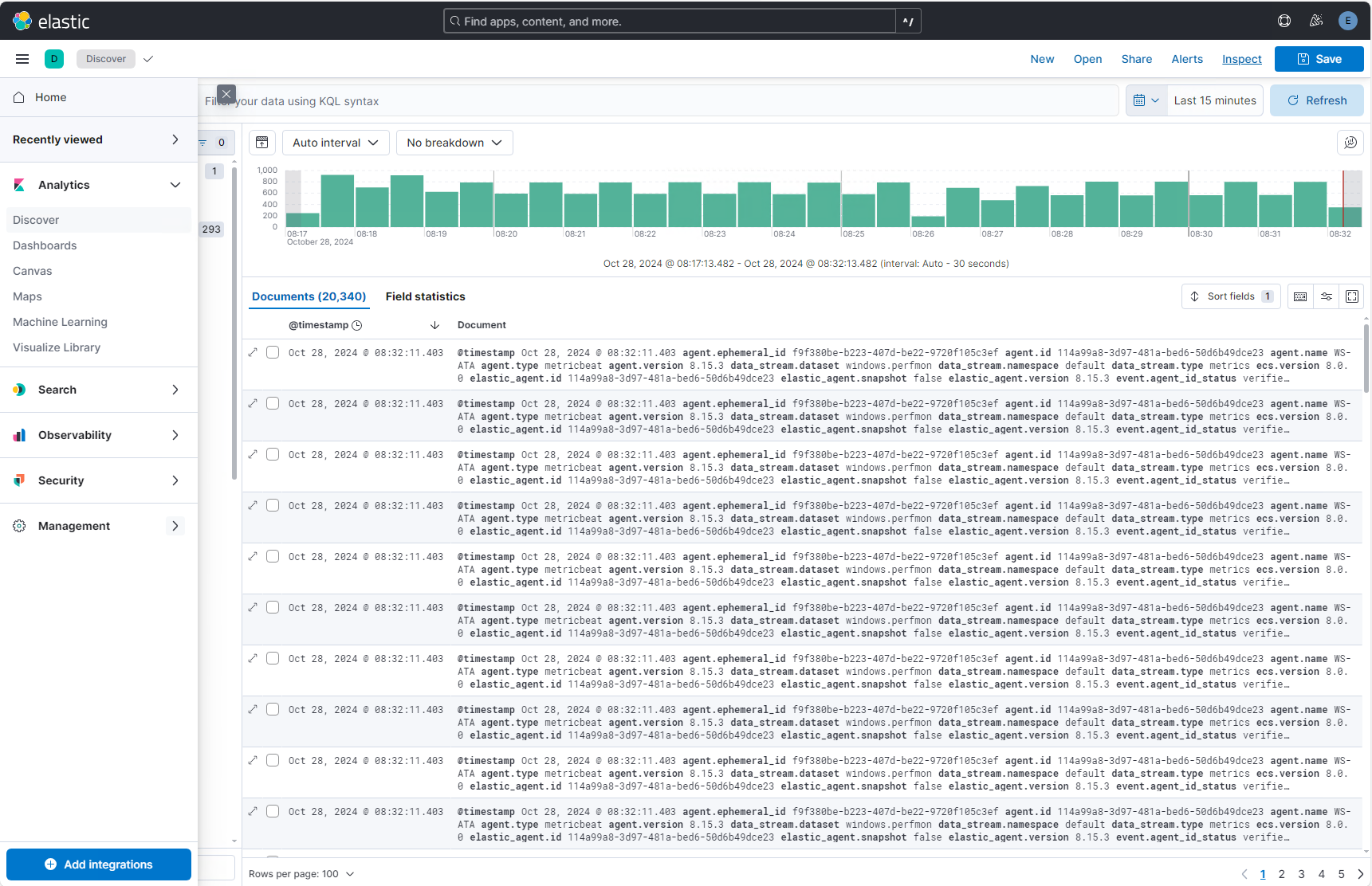This screenshot has width=1372, height=886.
Task: Open the user profile avatar E
Action: (x=1348, y=21)
